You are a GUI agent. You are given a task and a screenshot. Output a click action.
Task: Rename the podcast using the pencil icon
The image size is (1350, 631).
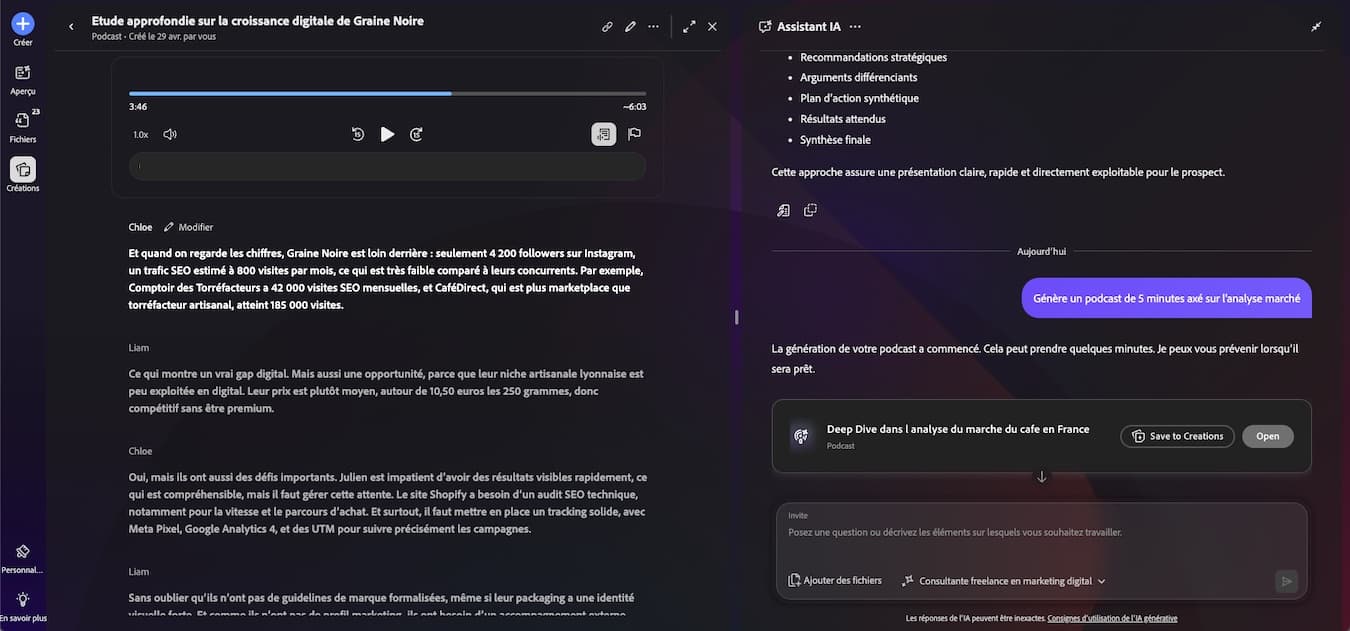[630, 27]
